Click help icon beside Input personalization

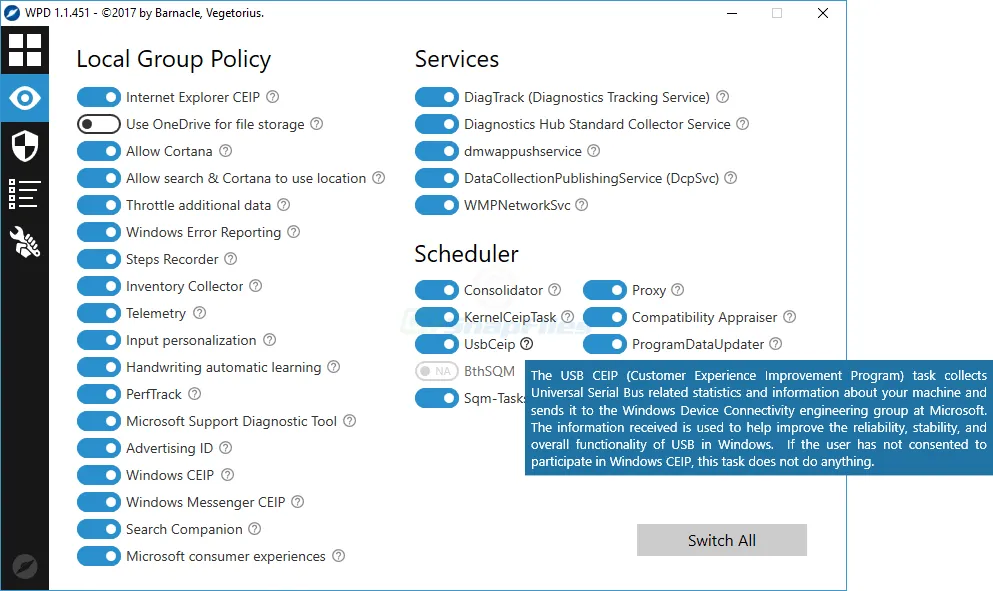pyautogui.click(x=269, y=340)
